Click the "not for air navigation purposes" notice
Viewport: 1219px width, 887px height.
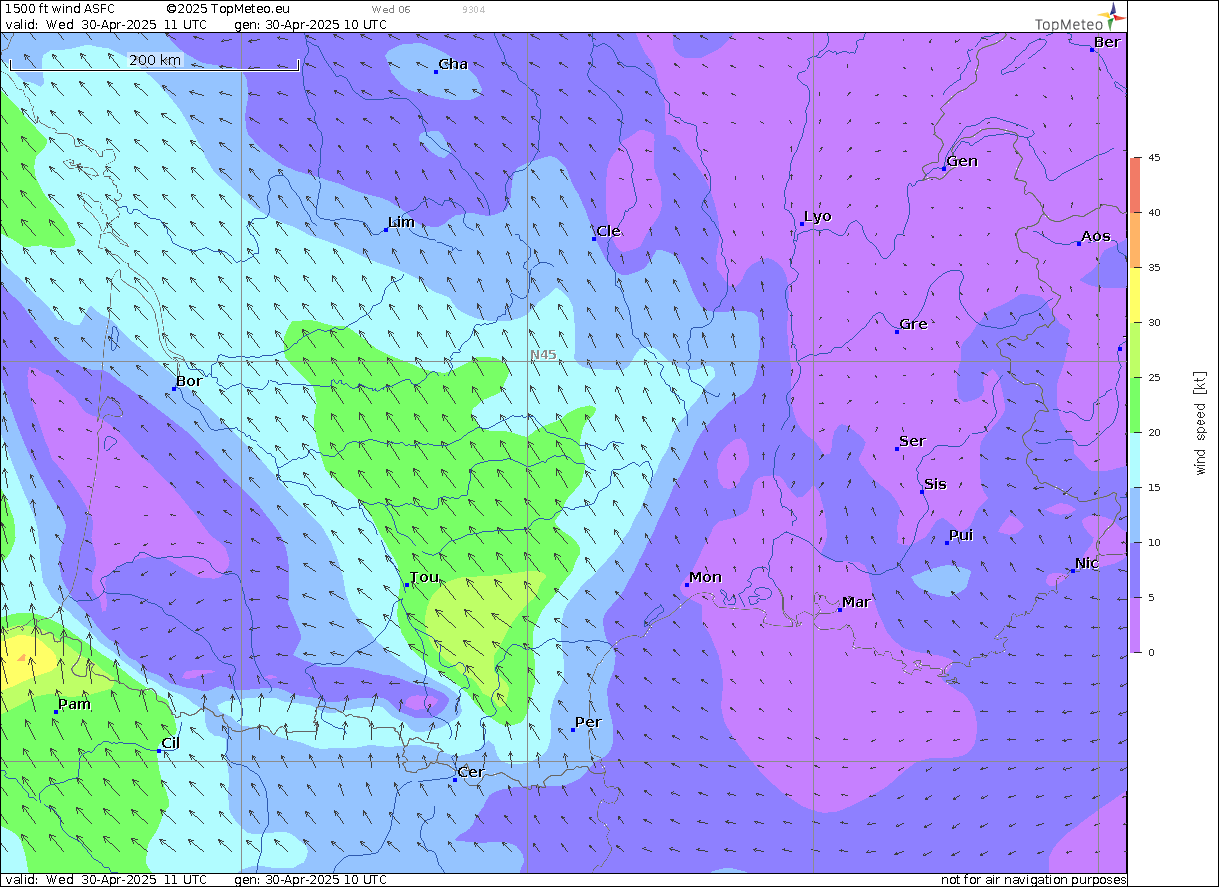1034,880
